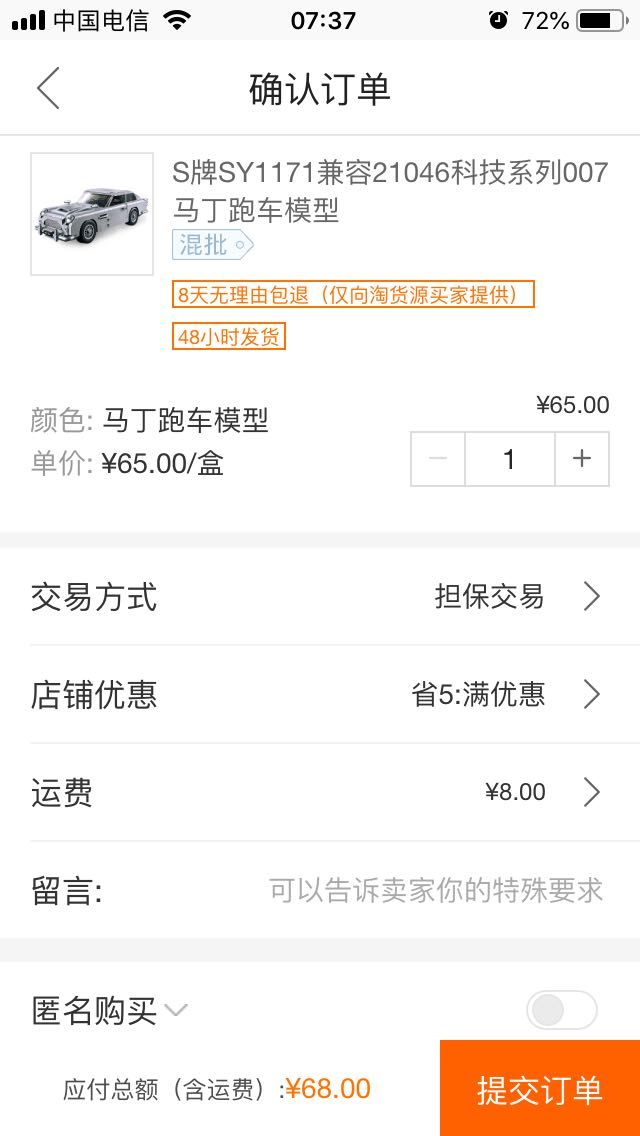Screen dimensions: 640x1136
Task: Focus the 留言 message input field
Action: point(320,890)
